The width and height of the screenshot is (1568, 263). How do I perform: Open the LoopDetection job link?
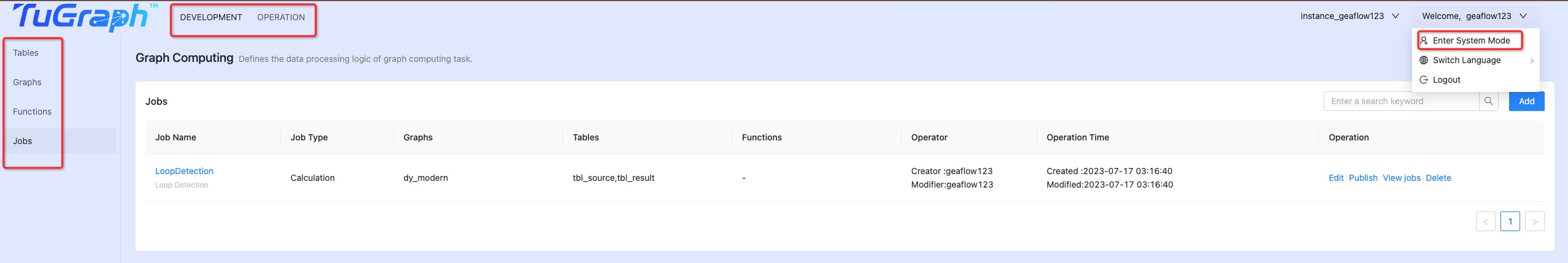[184, 171]
